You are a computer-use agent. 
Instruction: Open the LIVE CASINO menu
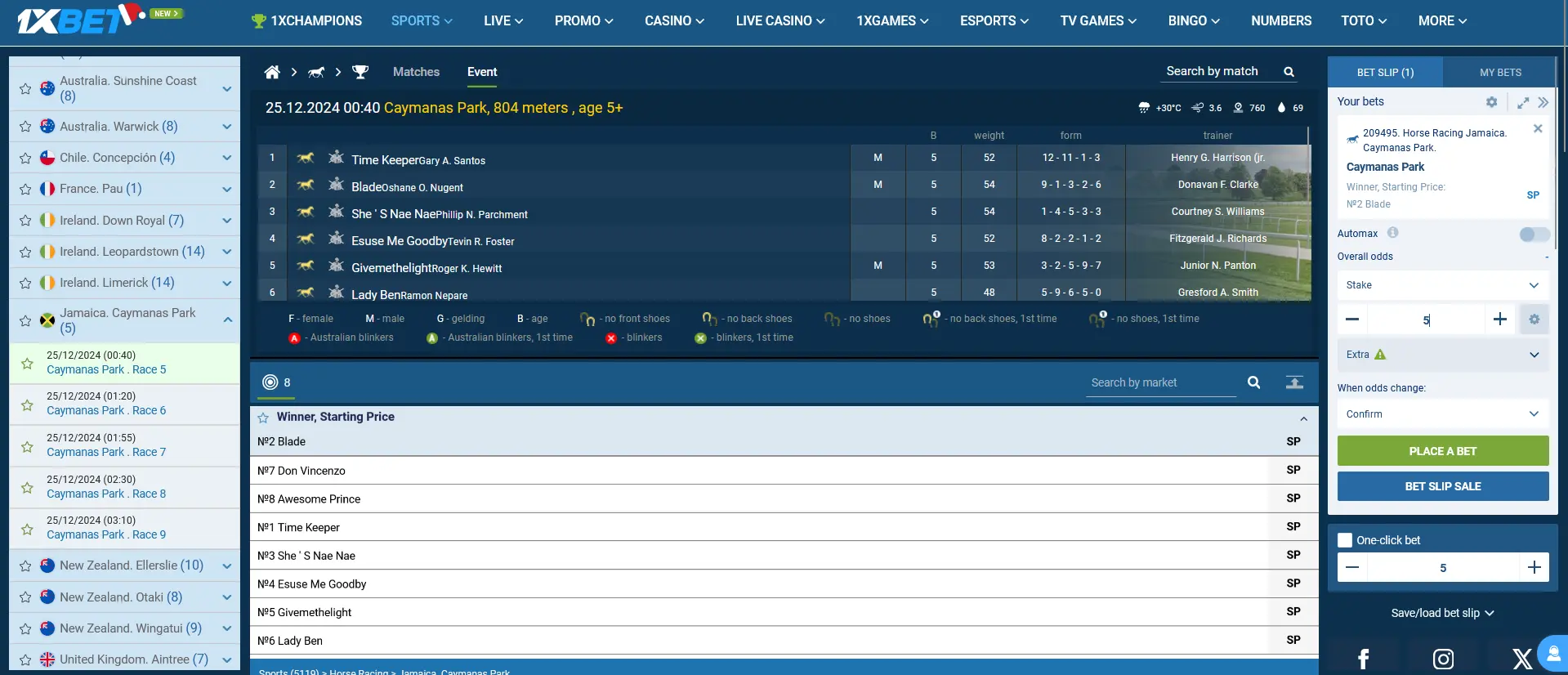pyautogui.click(x=780, y=21)
